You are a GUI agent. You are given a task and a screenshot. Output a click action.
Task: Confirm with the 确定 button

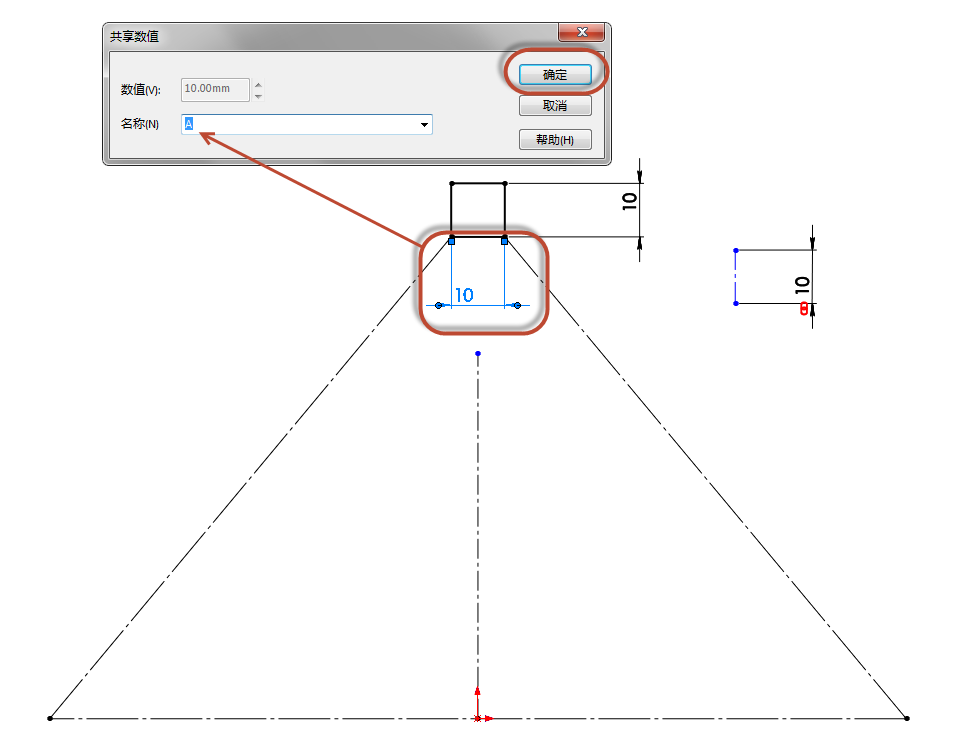pos(555,75)
